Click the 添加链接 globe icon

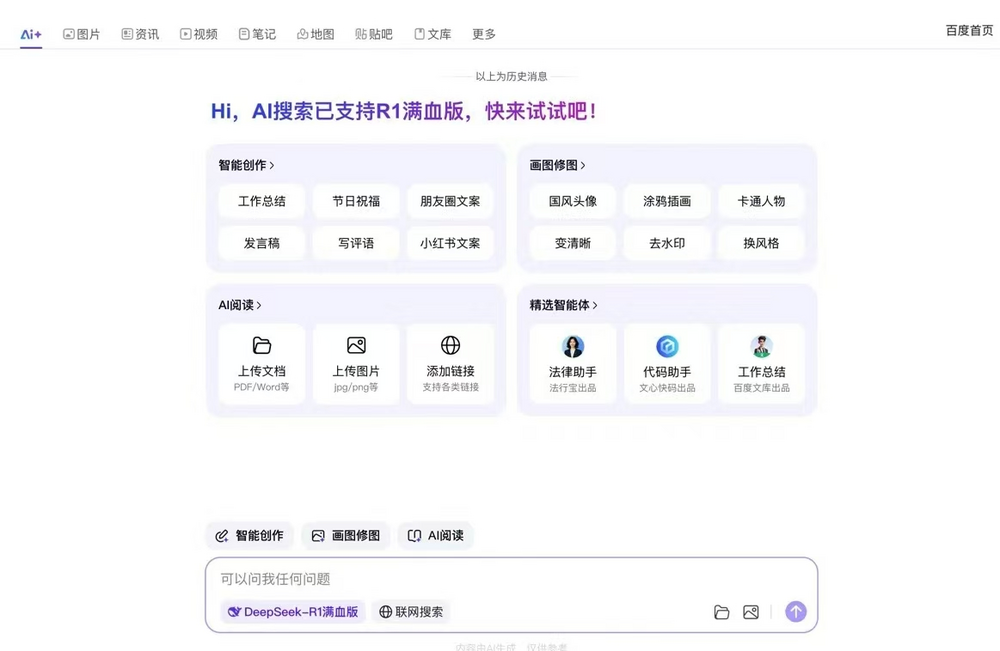click(x=450, y=346)
